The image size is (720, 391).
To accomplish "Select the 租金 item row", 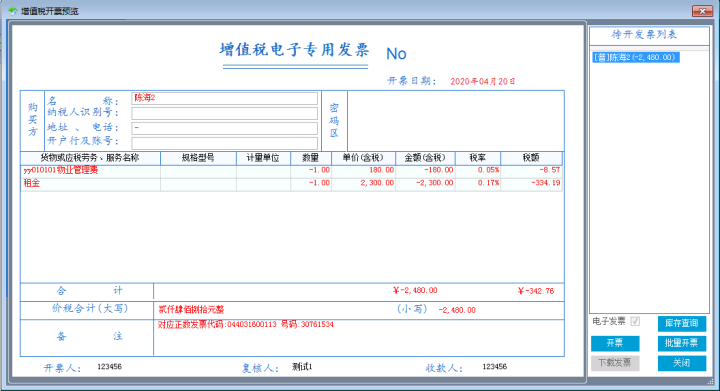I will [292, 184].
